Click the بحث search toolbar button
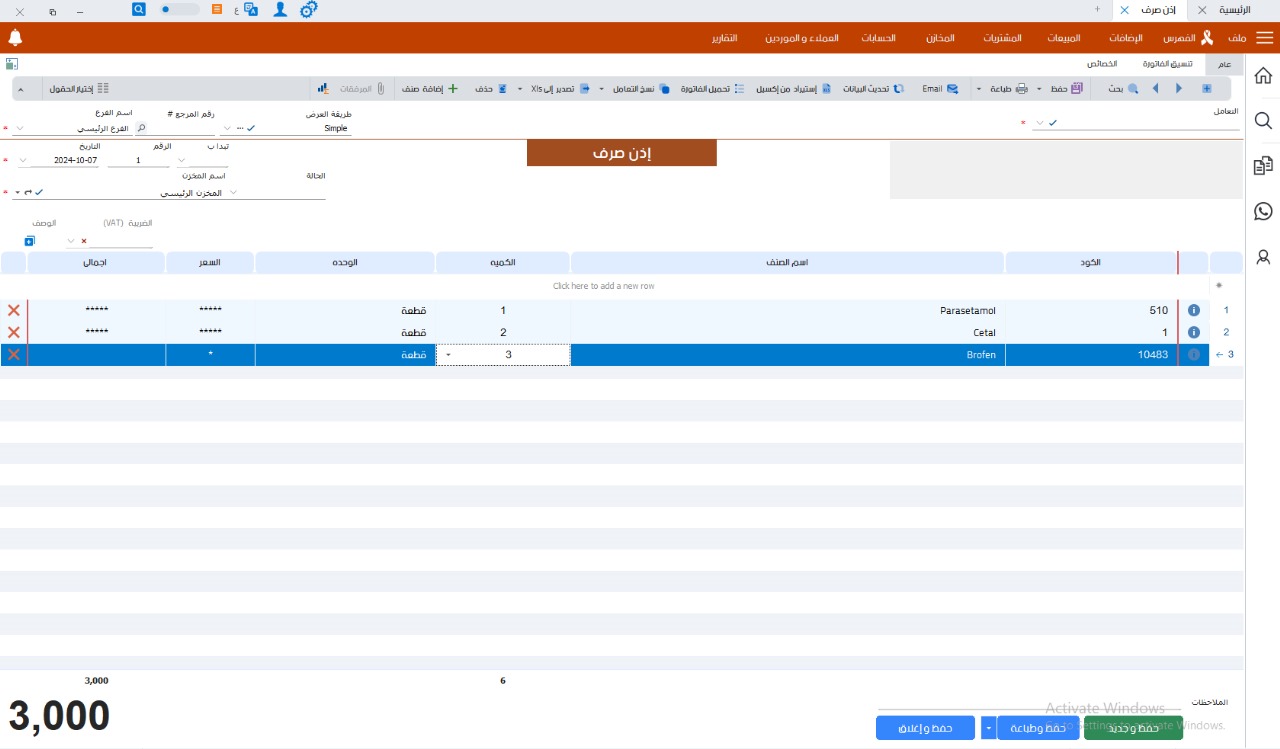Image resolution: width=1280 pixels, height=749 pixels. point(1123,88)
